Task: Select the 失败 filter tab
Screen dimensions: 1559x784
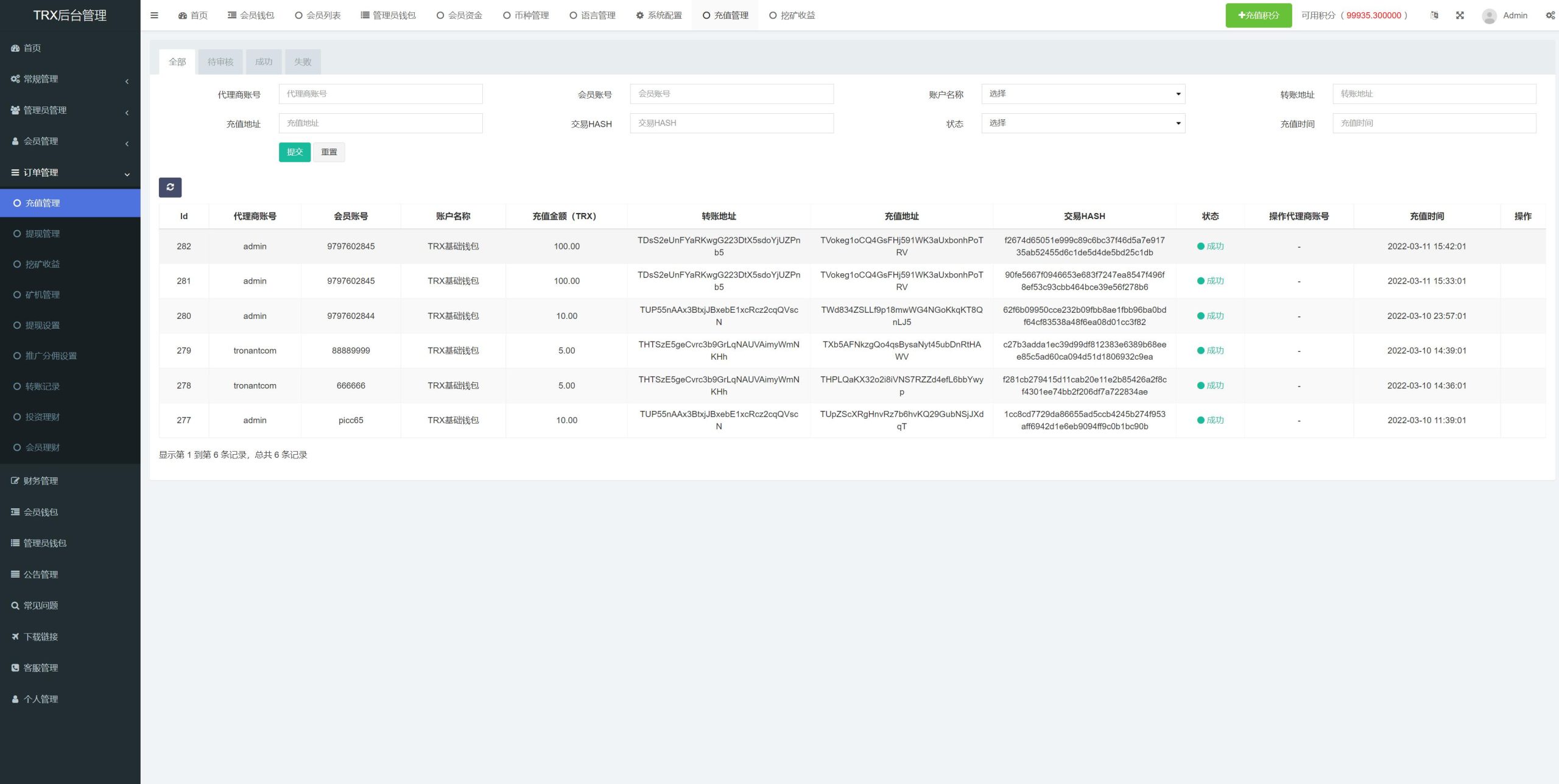Action: (303, 62)
